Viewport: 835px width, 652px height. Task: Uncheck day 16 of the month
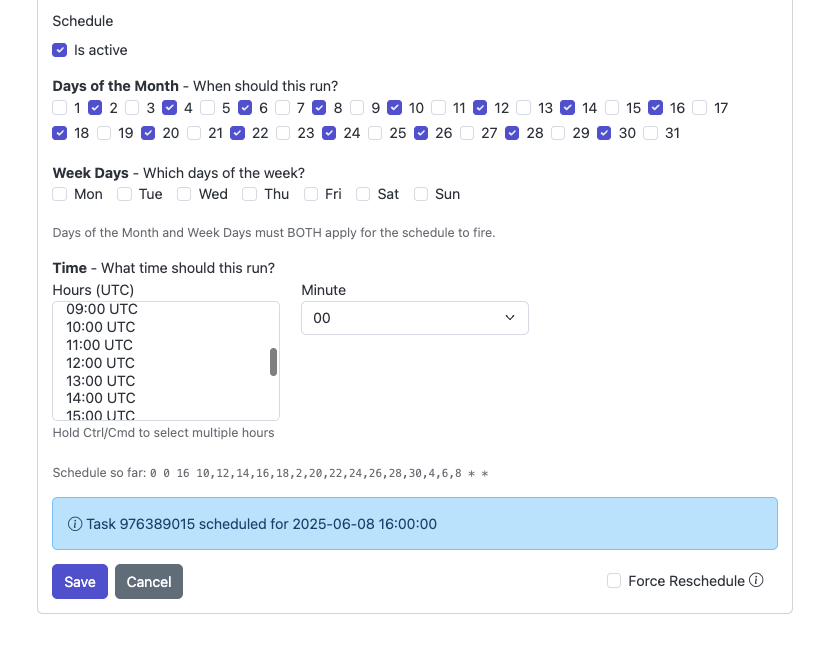(x=656, y=108)
